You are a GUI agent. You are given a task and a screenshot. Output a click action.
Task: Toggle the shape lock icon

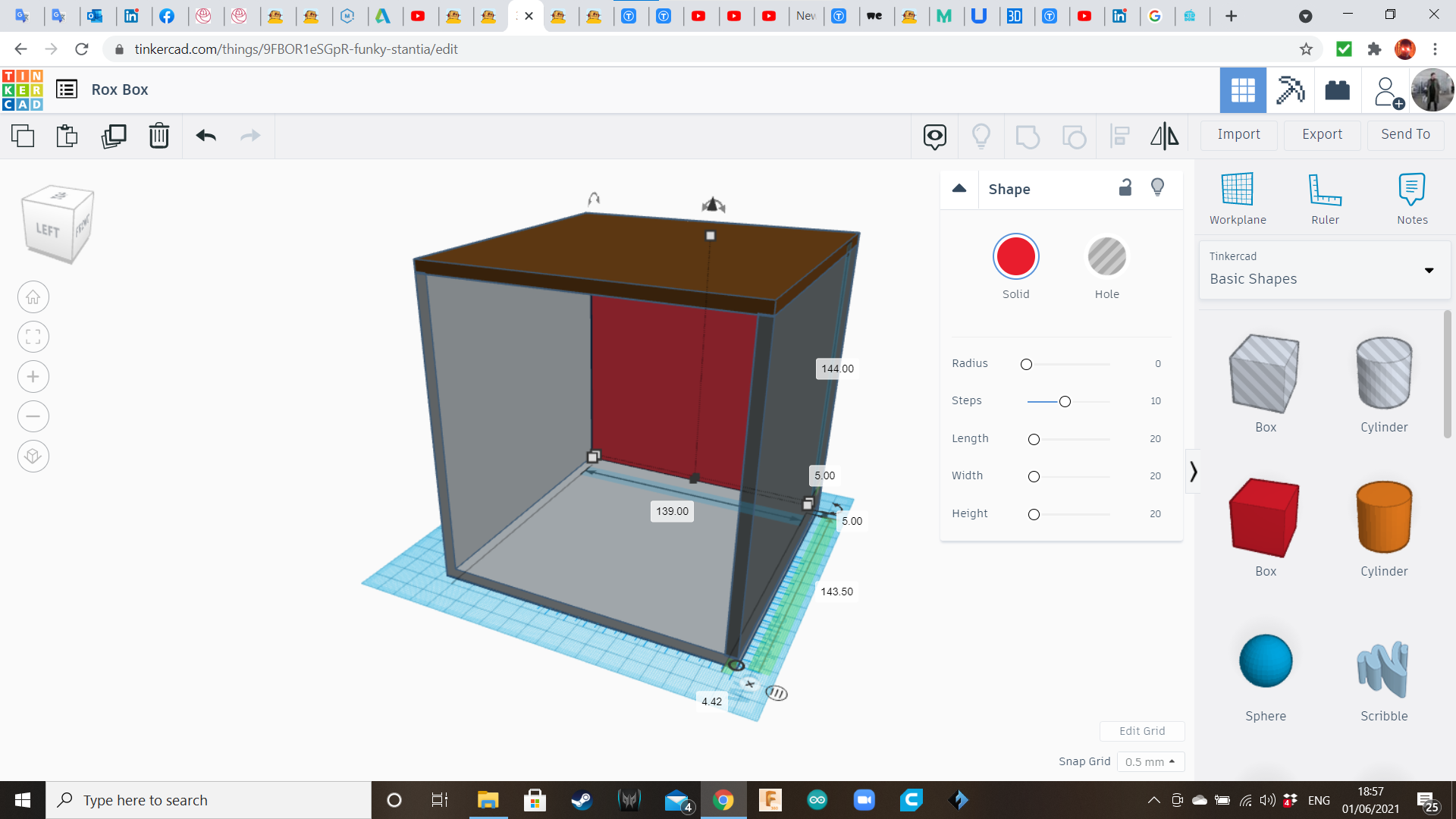tap(1125, 187)
